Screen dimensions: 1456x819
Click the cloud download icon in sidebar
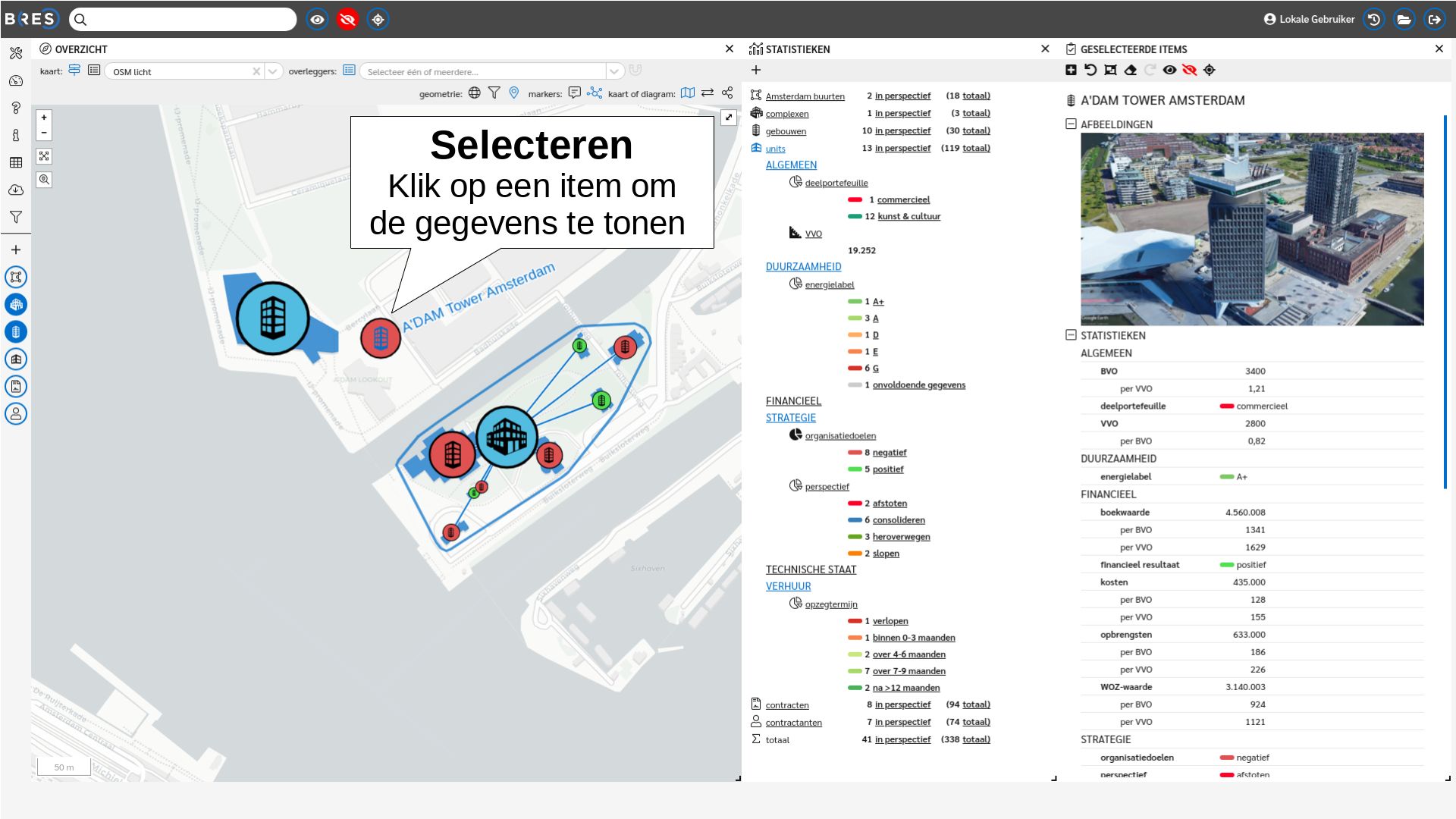[x=16, y=190]
